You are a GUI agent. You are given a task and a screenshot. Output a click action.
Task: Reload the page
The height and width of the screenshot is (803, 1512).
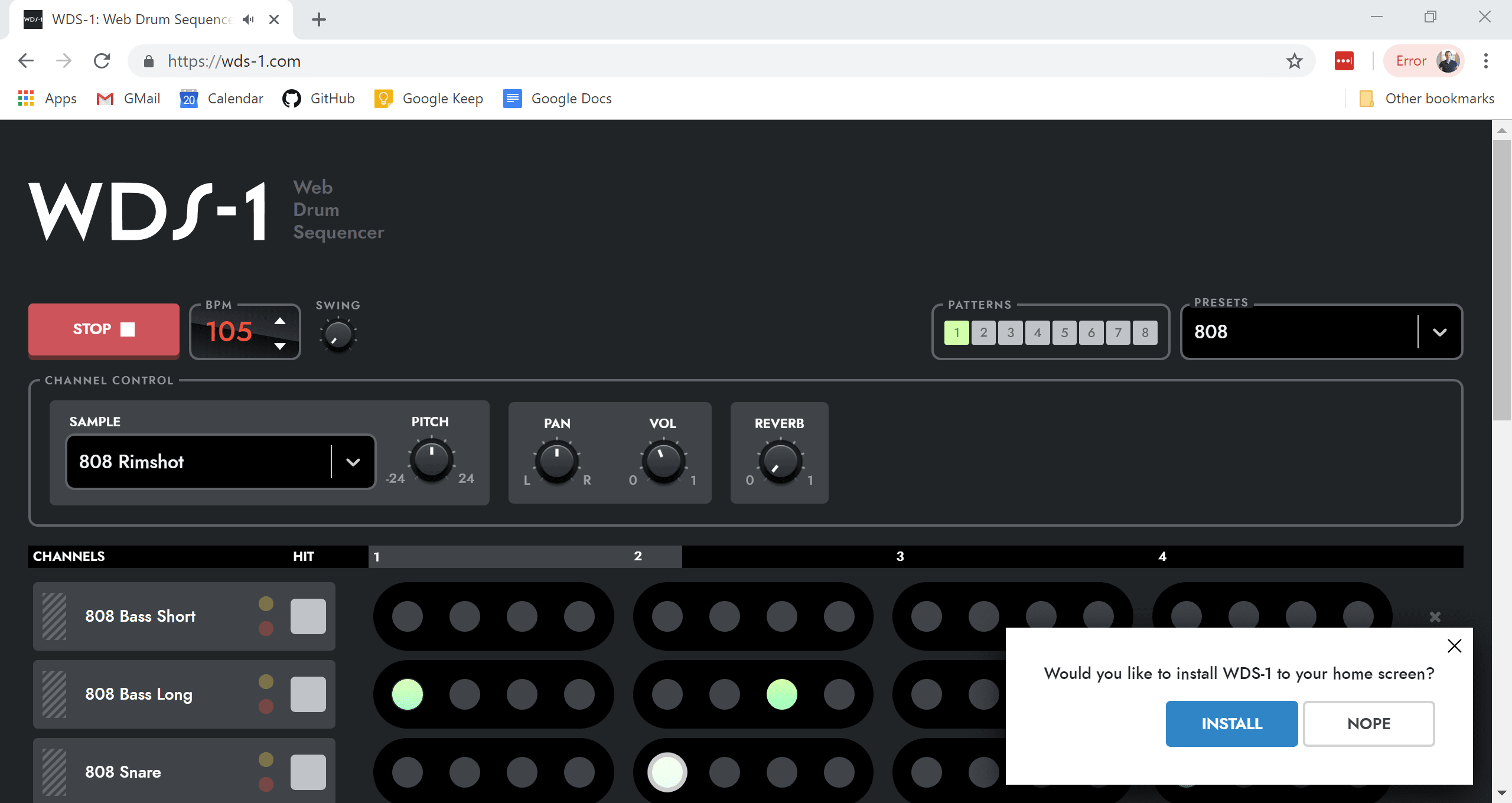(x=102, y=61)
